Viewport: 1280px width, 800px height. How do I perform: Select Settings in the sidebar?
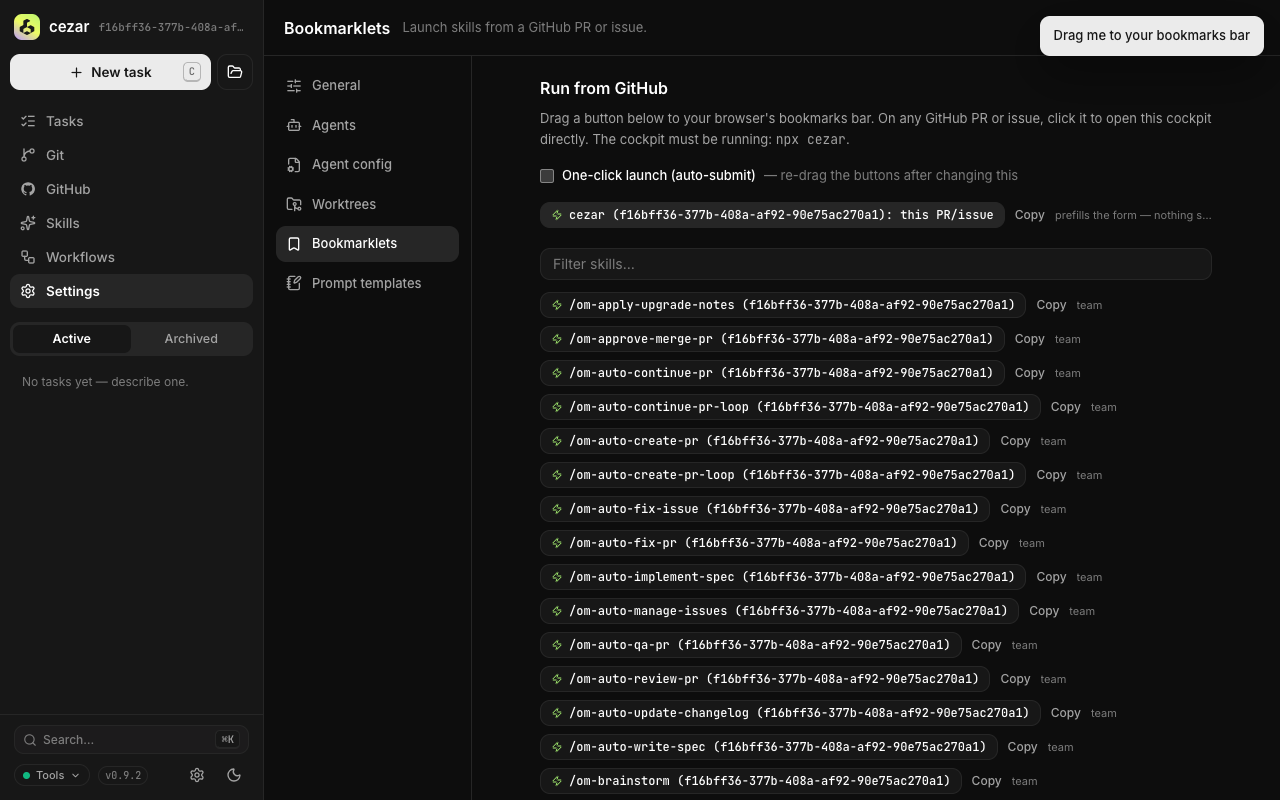(x=131, y=291)
